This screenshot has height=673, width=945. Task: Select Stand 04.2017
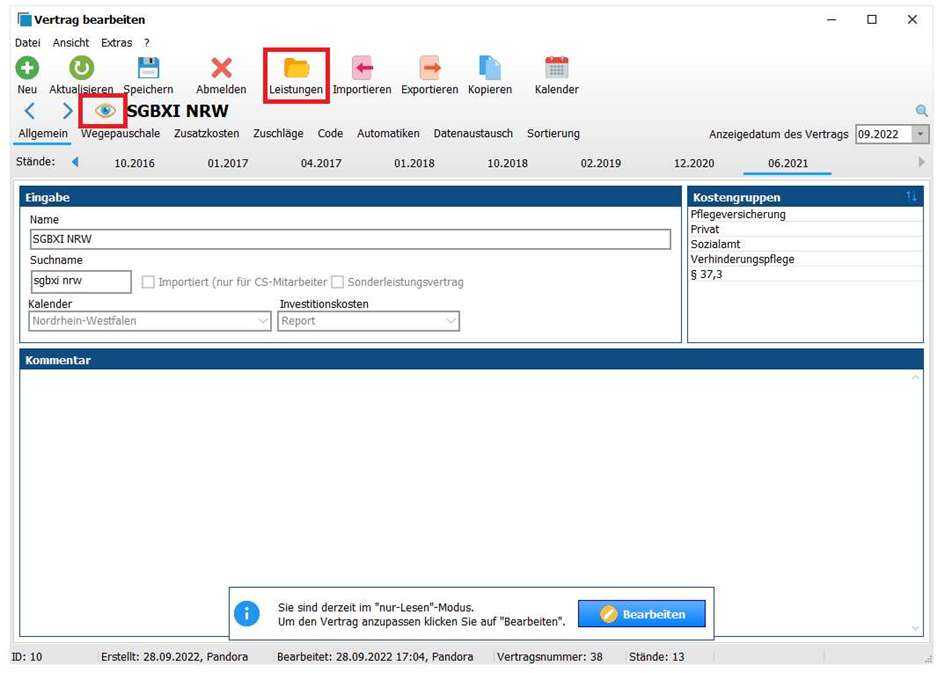[321, 163]
